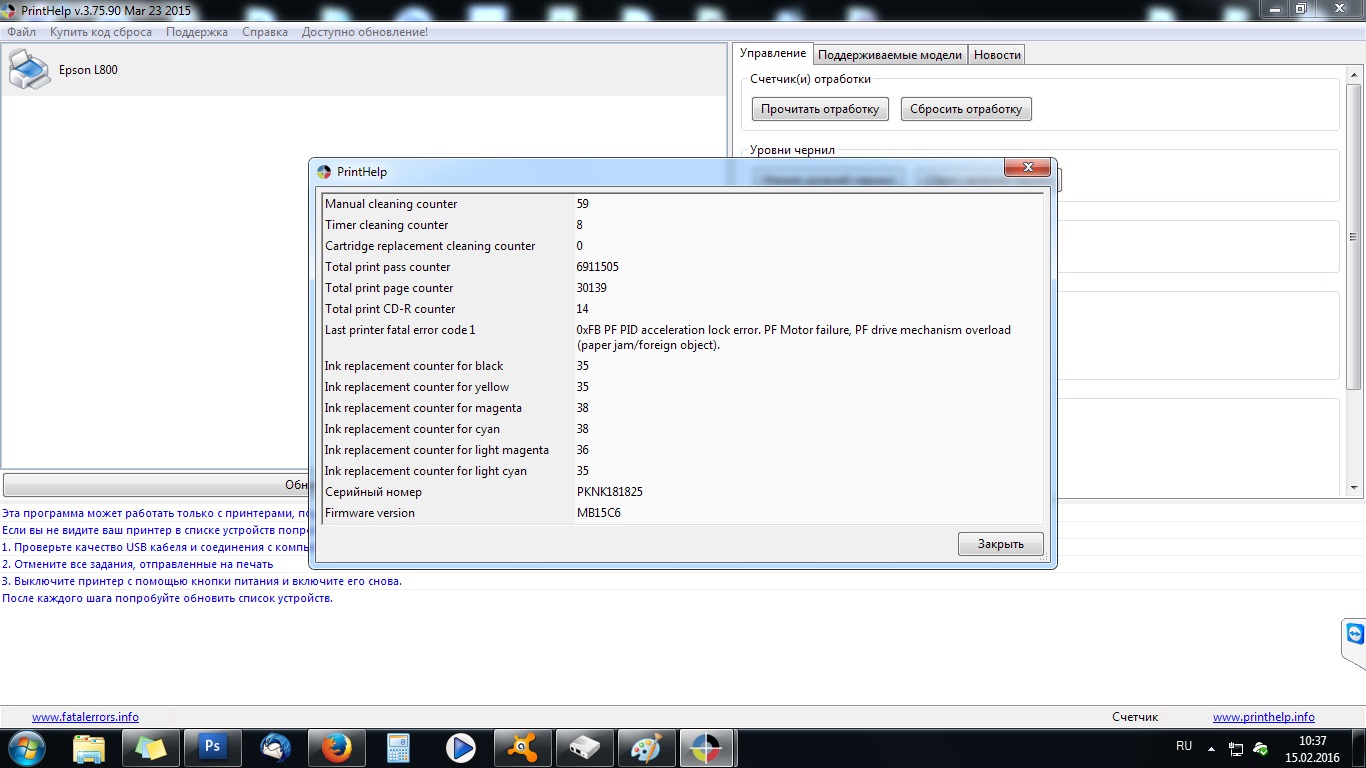Launch Firefox from the taskbar

tap(336, 747)
